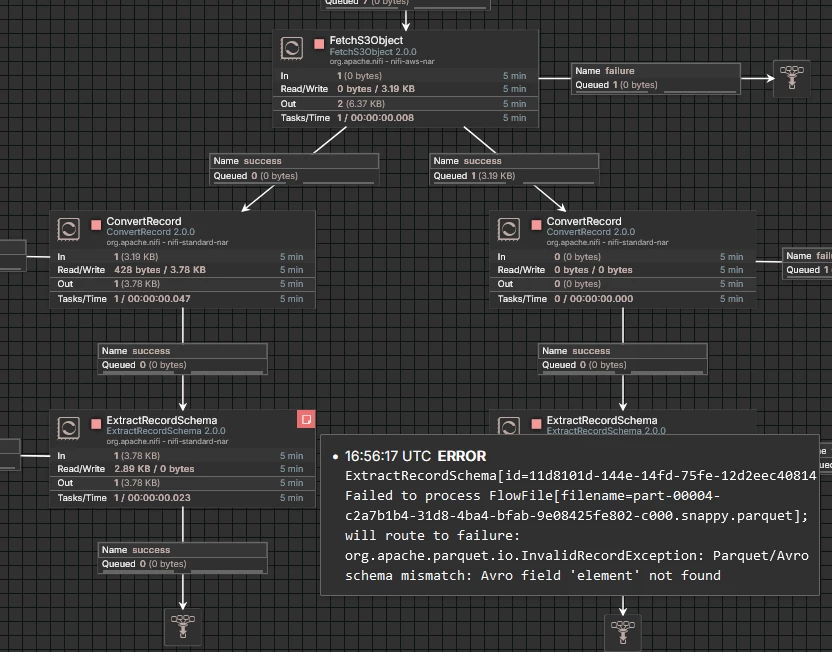The image size is (832, 652).
Task: Click the FetchS3Object processor icon
Action: point(292,48)
